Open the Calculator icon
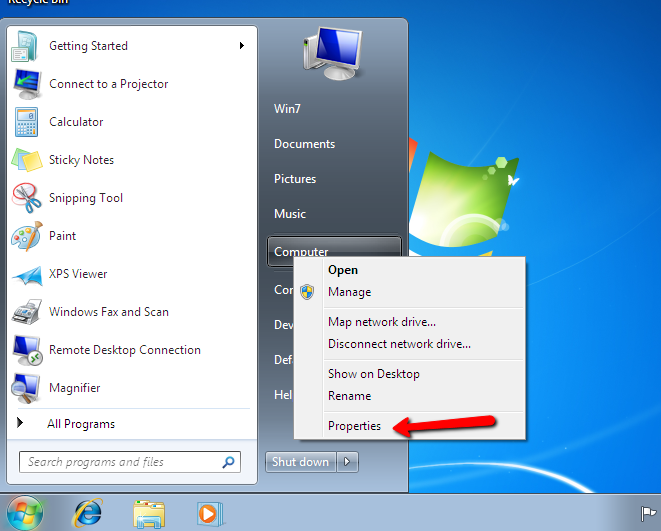The image size is (661, 531). pyautogui.click(x=27, y=122)
